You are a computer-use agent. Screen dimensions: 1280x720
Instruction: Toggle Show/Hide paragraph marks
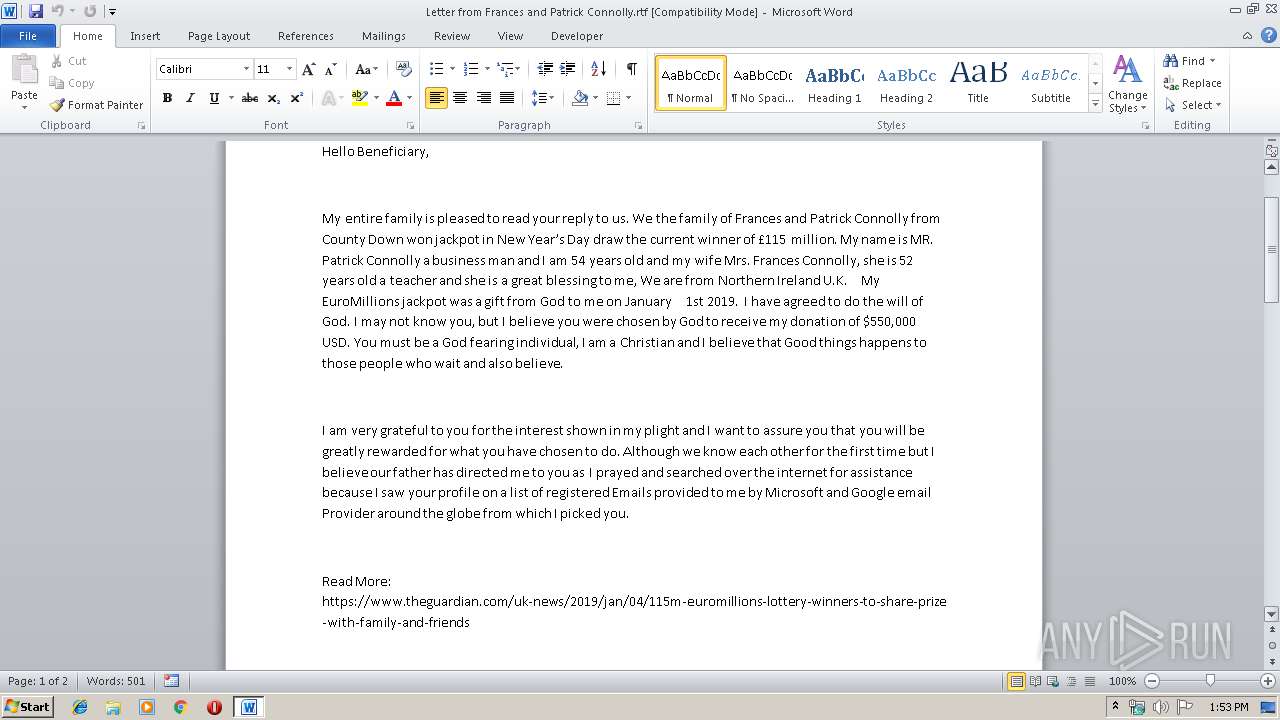coord(632,69)
